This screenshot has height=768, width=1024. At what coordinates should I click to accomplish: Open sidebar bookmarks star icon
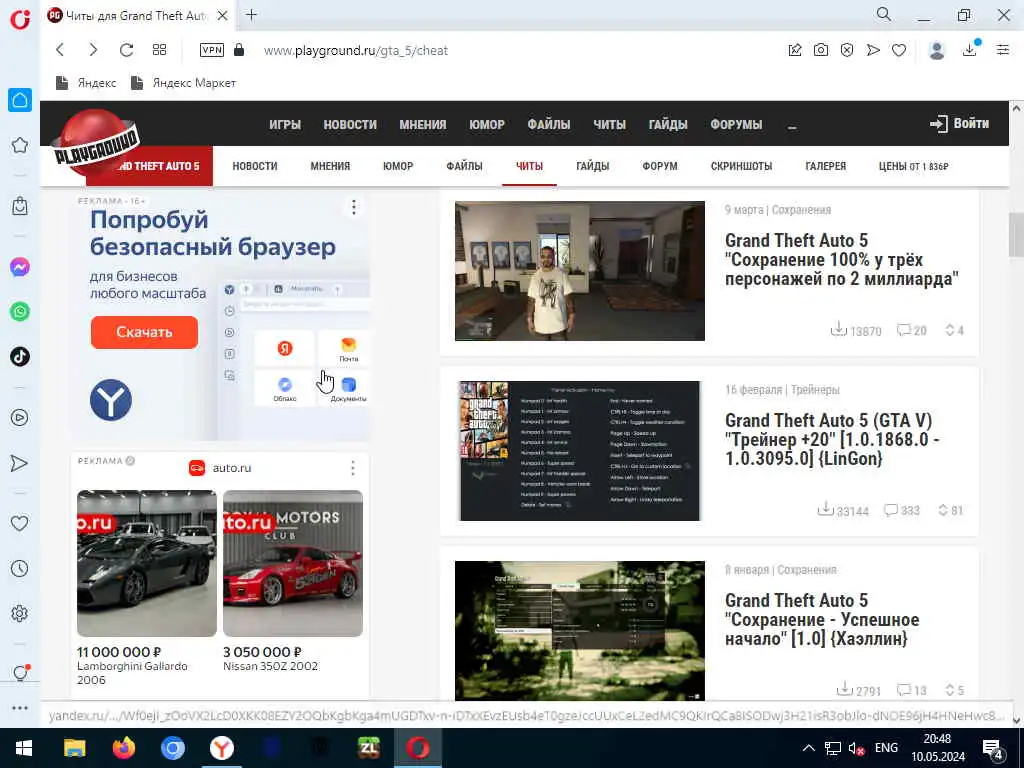point(20,145)
